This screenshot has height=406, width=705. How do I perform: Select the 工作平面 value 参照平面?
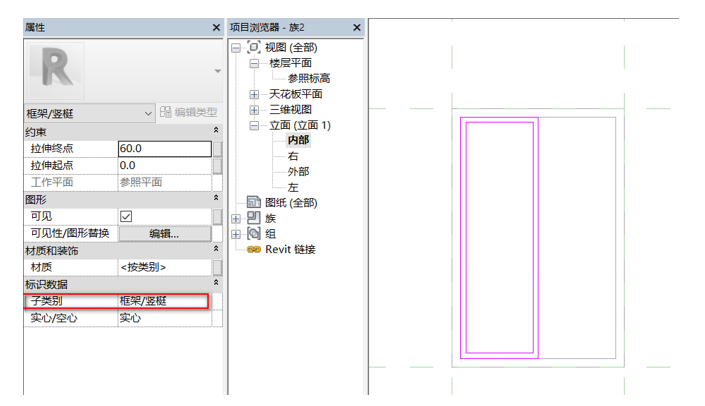[165, 182]
